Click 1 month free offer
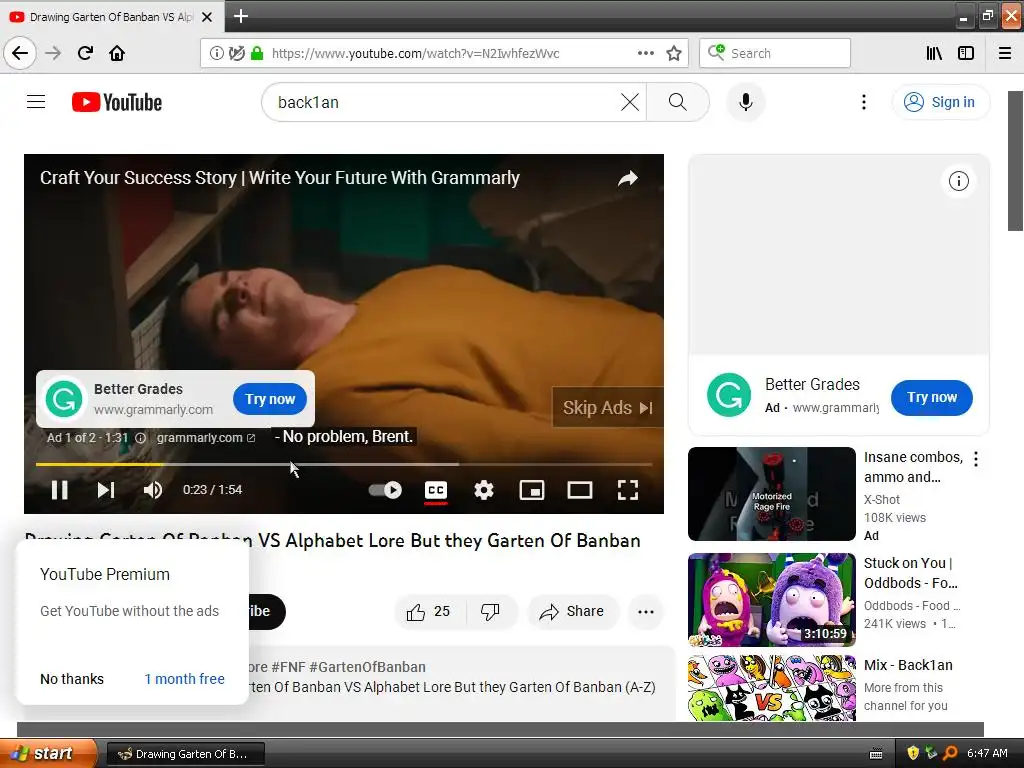Image resolution: width=1024 pixels, height=768 pixels. [x=184, y=679]
